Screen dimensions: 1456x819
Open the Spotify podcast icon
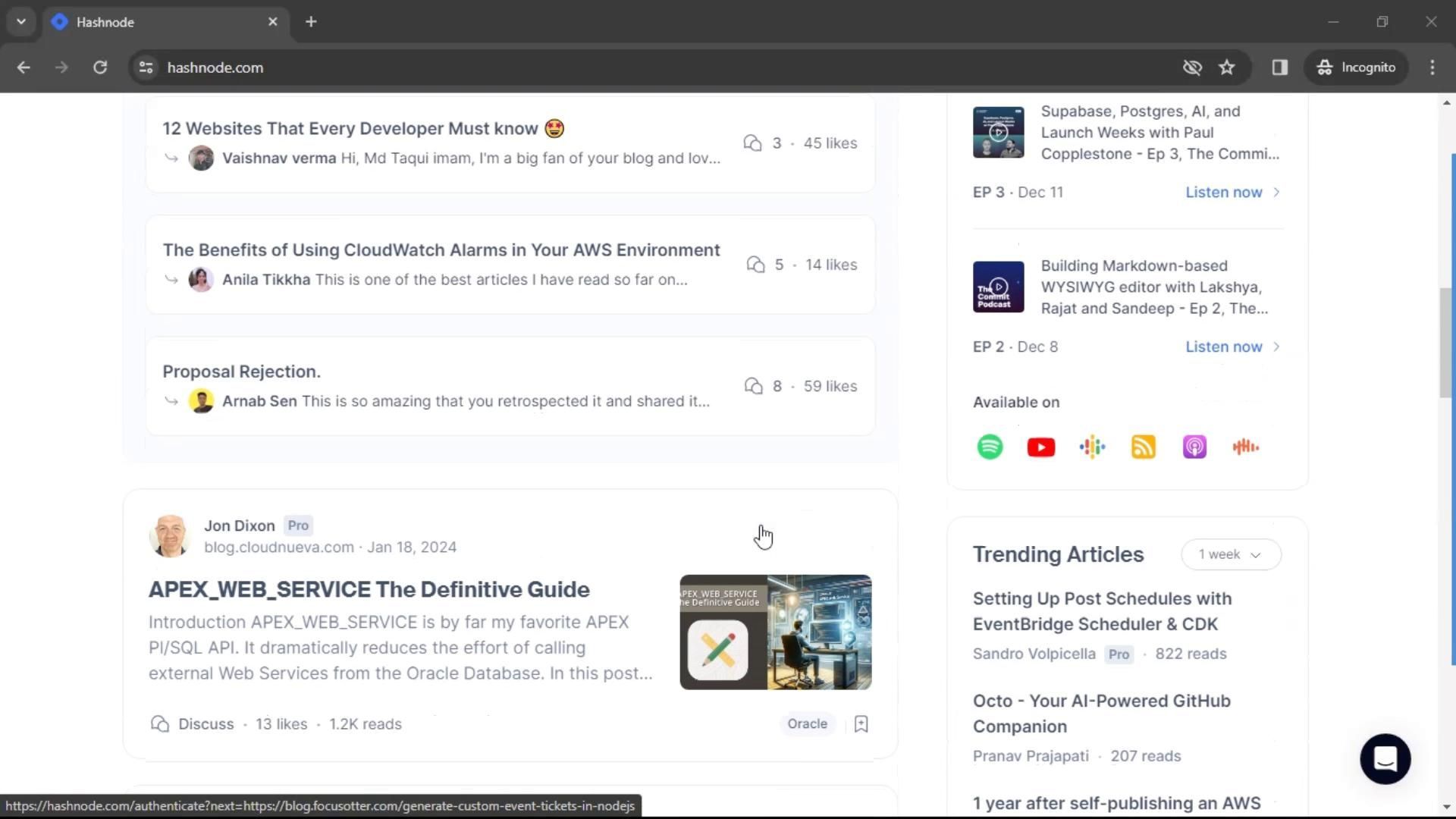tap(990, 447)
